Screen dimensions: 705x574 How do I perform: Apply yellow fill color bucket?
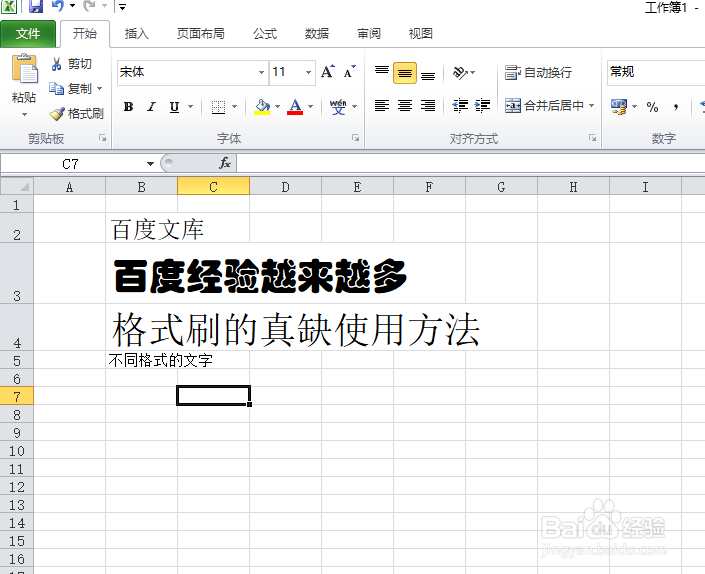coord(262,107)
